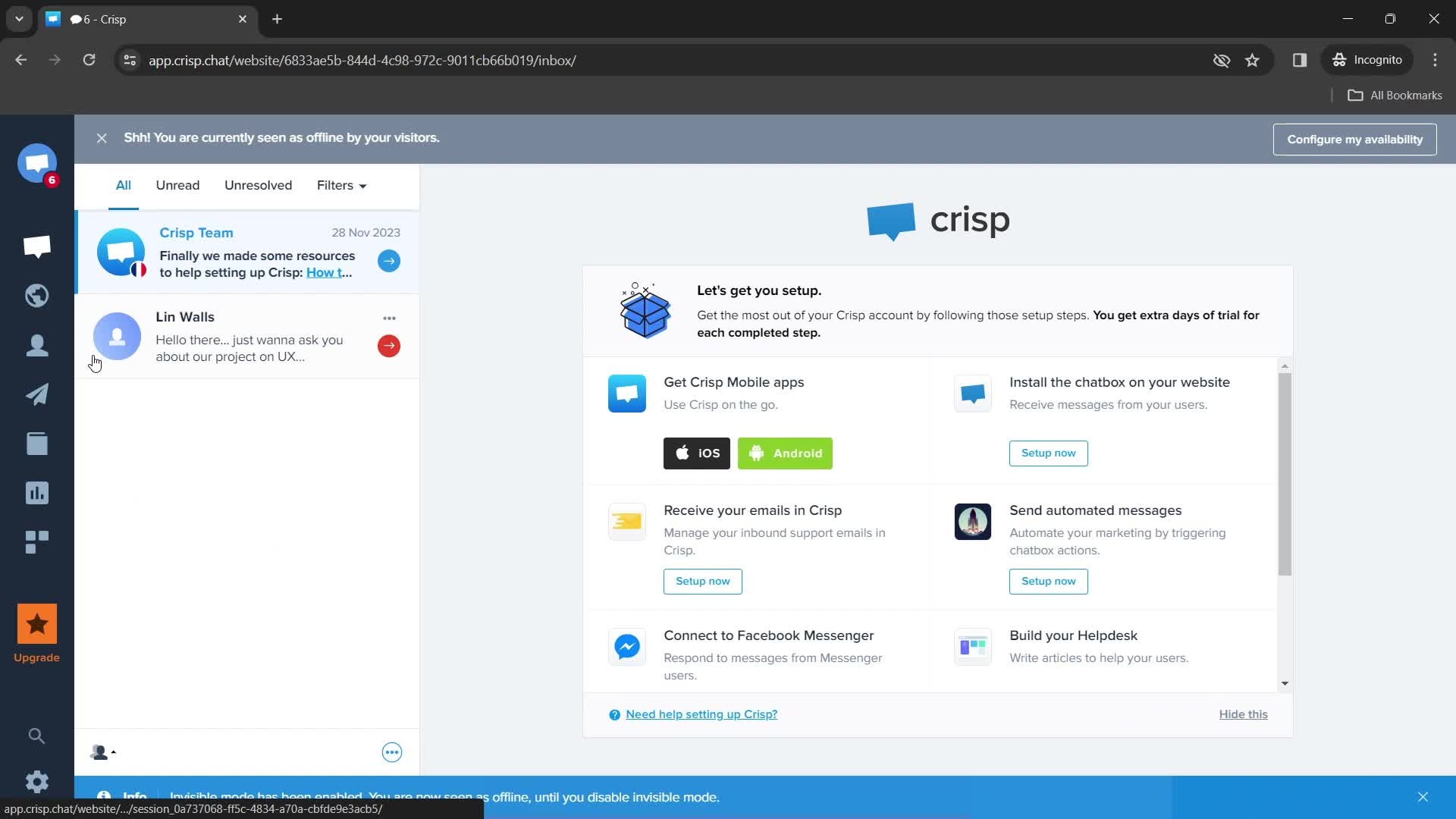
Task: Select the Unresolved tab filter
Action: [258, 185]
